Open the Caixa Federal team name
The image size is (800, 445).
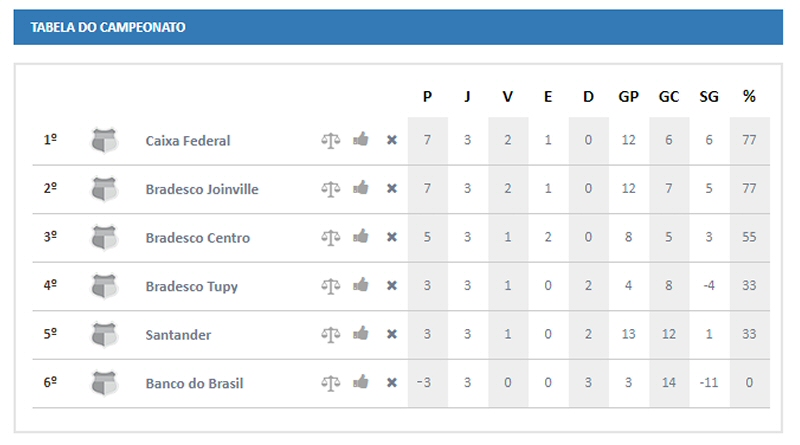pyautogui.click(x=188, y=140)
